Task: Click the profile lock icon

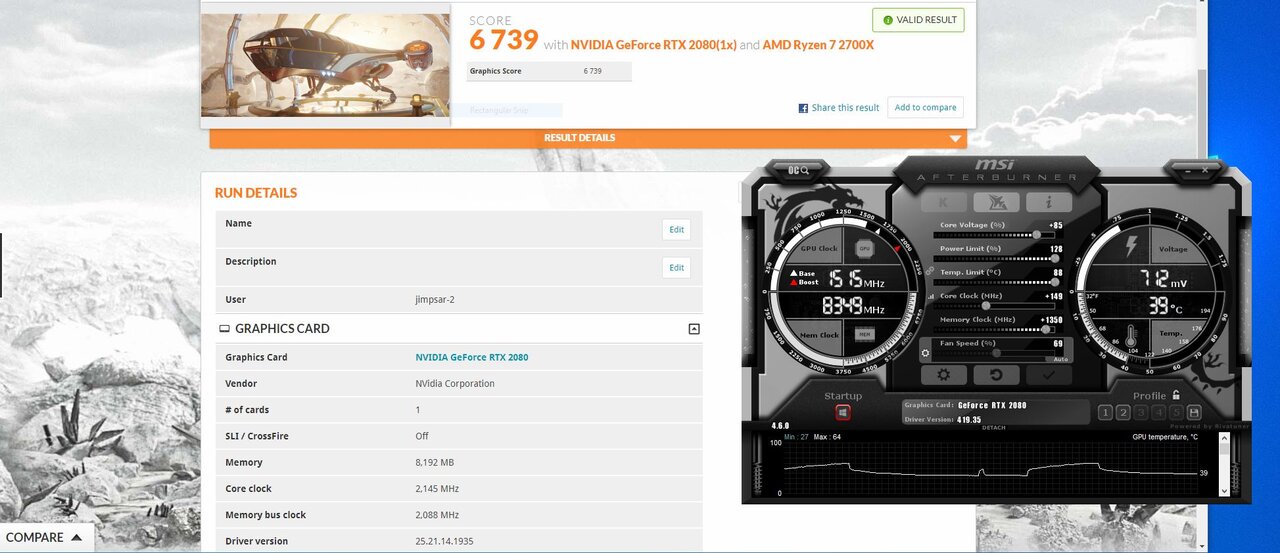Action: click(x=1176, y=395)
